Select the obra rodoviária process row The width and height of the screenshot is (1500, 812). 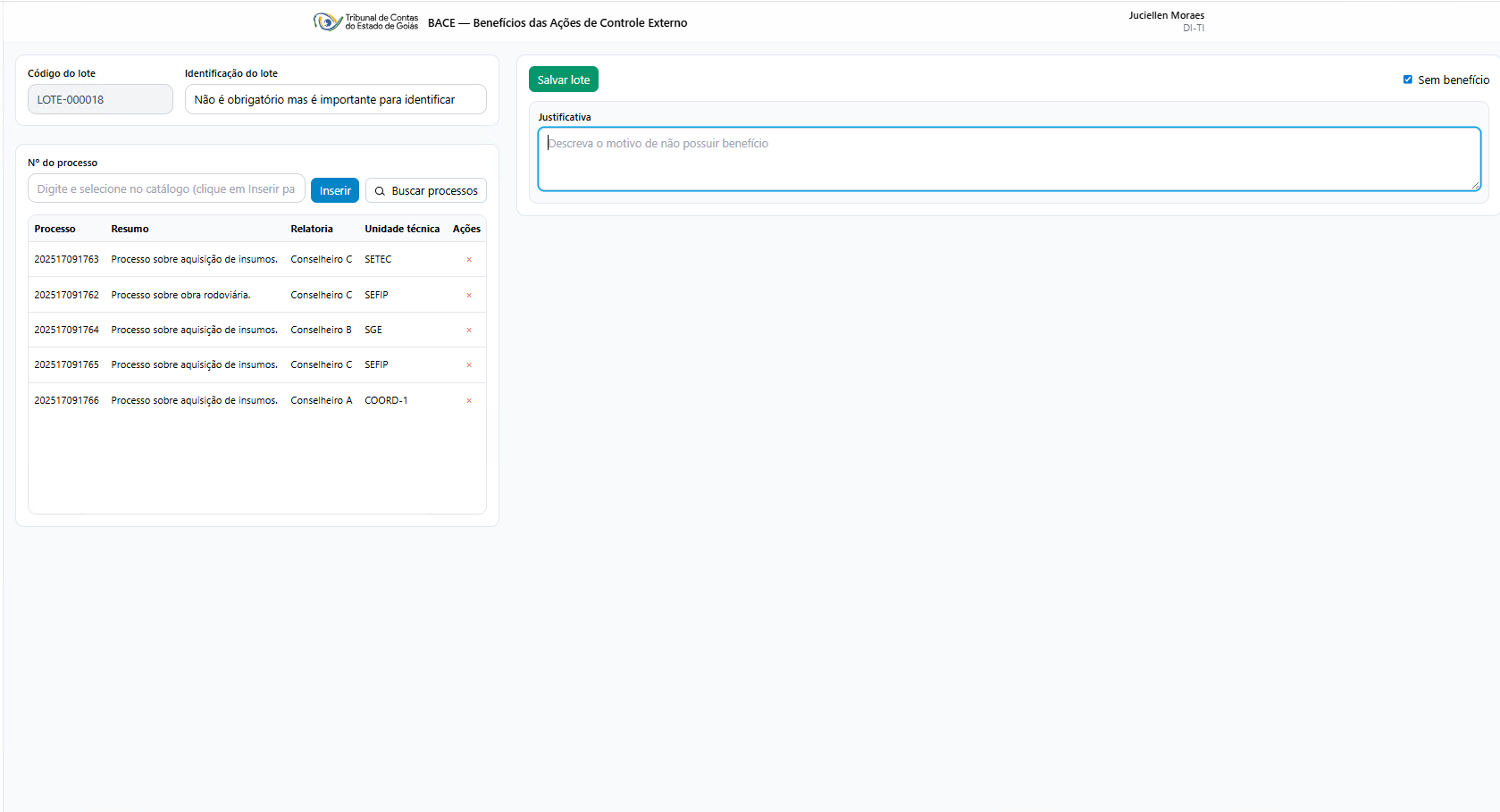180,295
